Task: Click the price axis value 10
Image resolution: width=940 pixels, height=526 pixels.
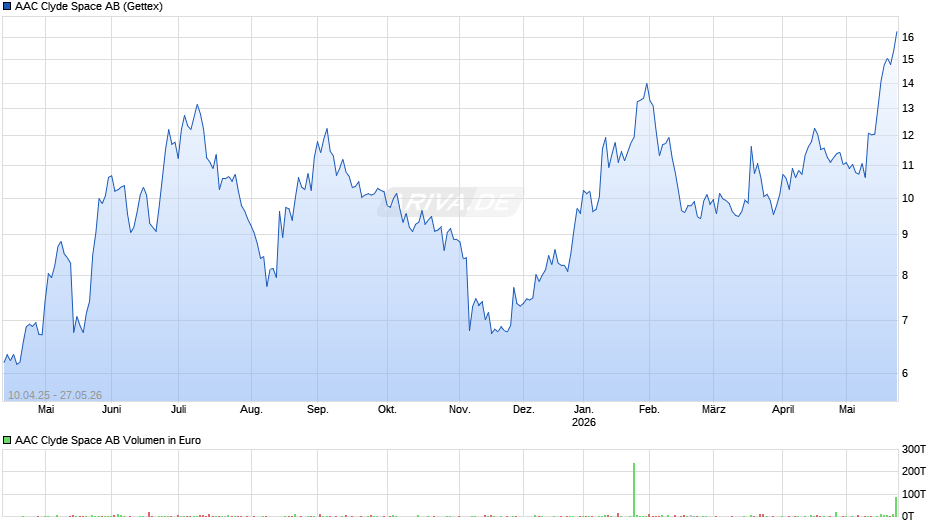Action: click(x=908, y=199)
